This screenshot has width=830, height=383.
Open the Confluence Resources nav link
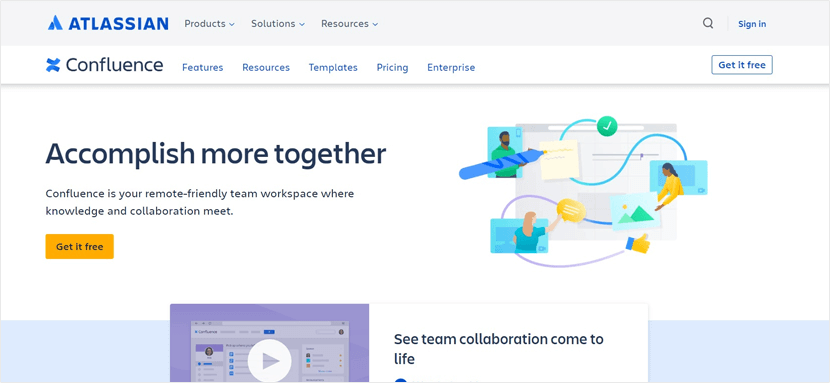[x=266, y=67]
